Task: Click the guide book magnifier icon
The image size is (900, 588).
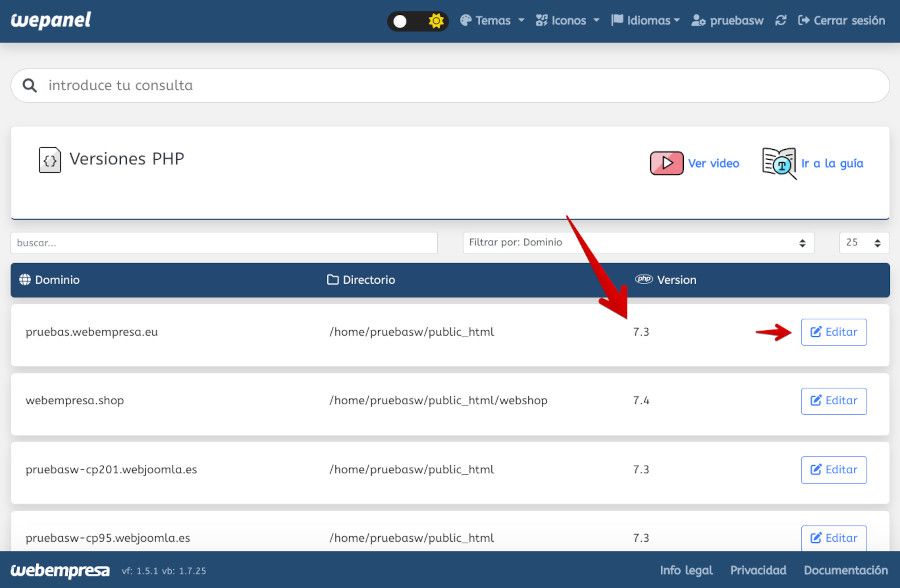Action: (779, 163)
